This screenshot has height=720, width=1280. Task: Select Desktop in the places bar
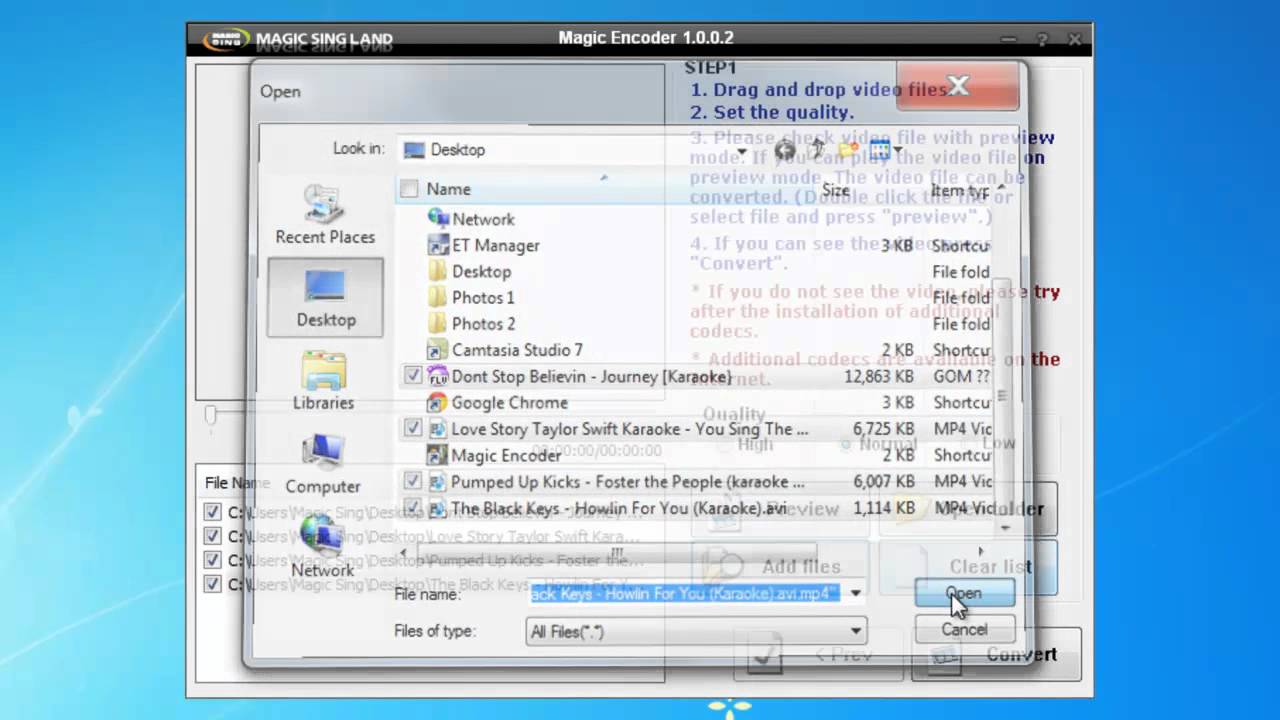[x=325, y=297]
